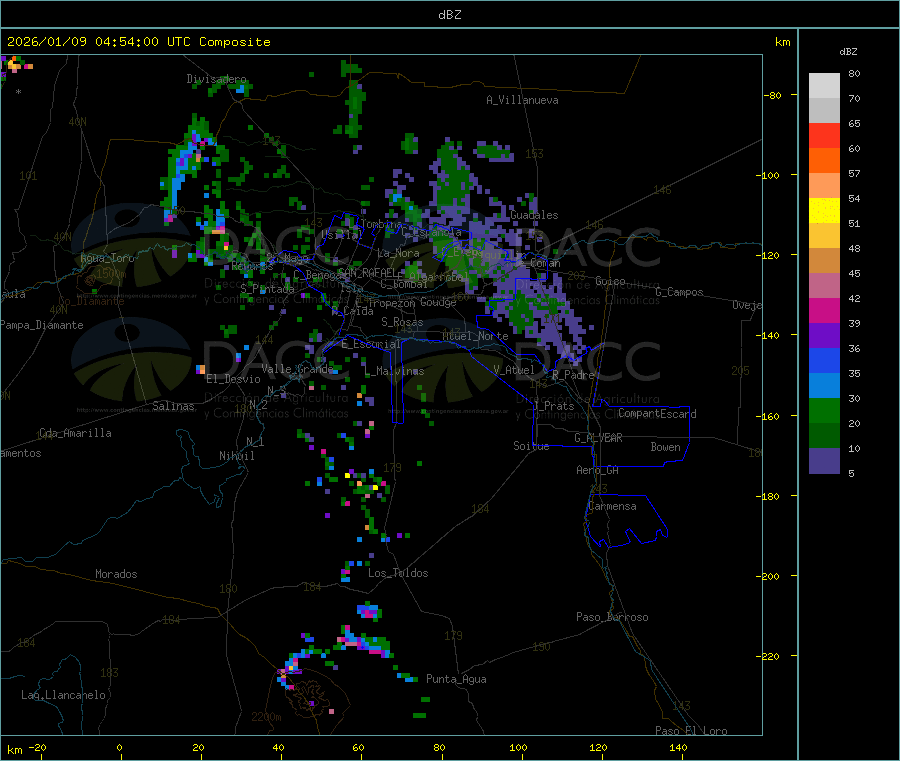Screen dimensions: 900x761
Task: Click the timestamp 2026/01/09 04:54:00 UTC Composite
Action: (x=138, y=42)
